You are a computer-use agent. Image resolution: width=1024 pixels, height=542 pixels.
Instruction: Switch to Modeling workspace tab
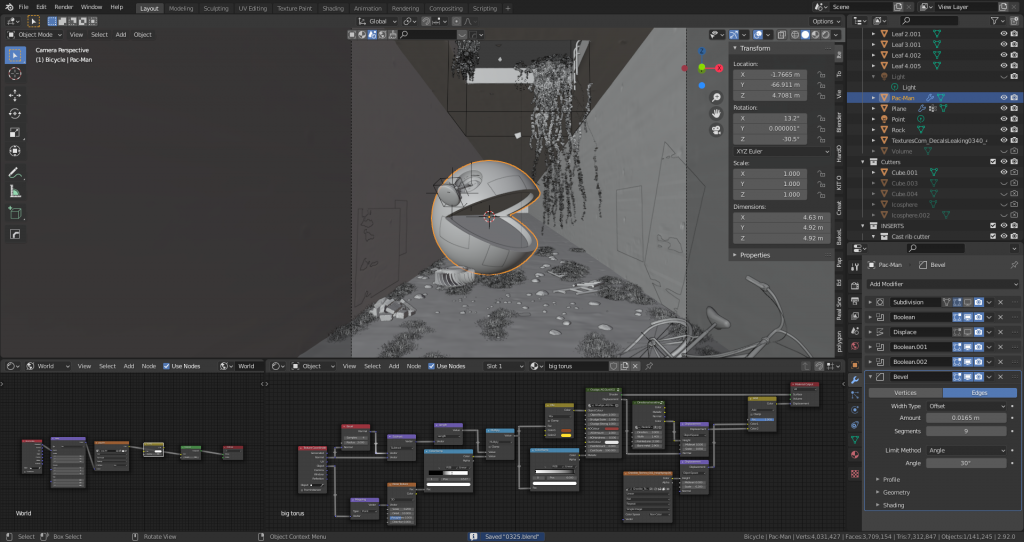click(x=181, y=8)
